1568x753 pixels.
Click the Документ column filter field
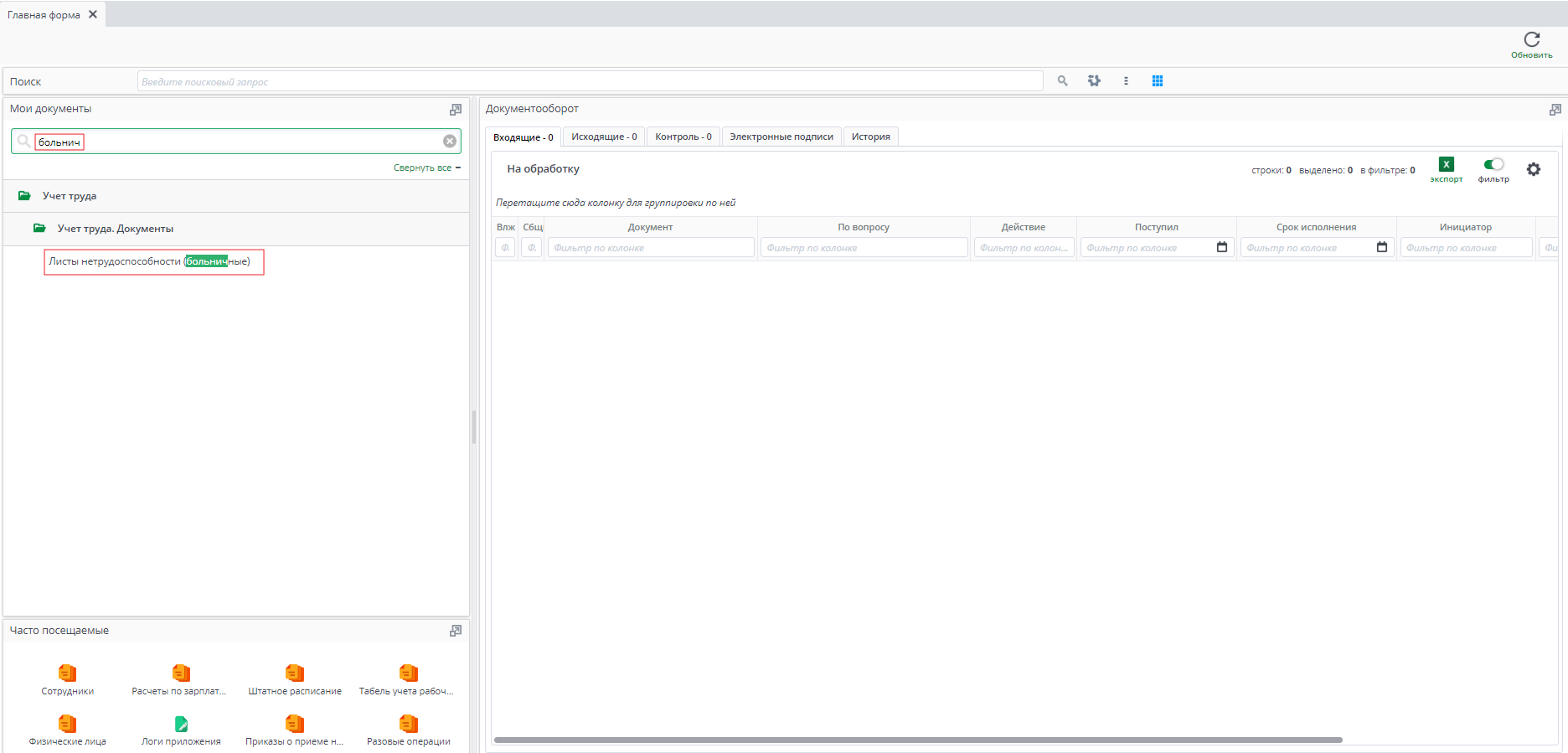[x=650, y=248]
